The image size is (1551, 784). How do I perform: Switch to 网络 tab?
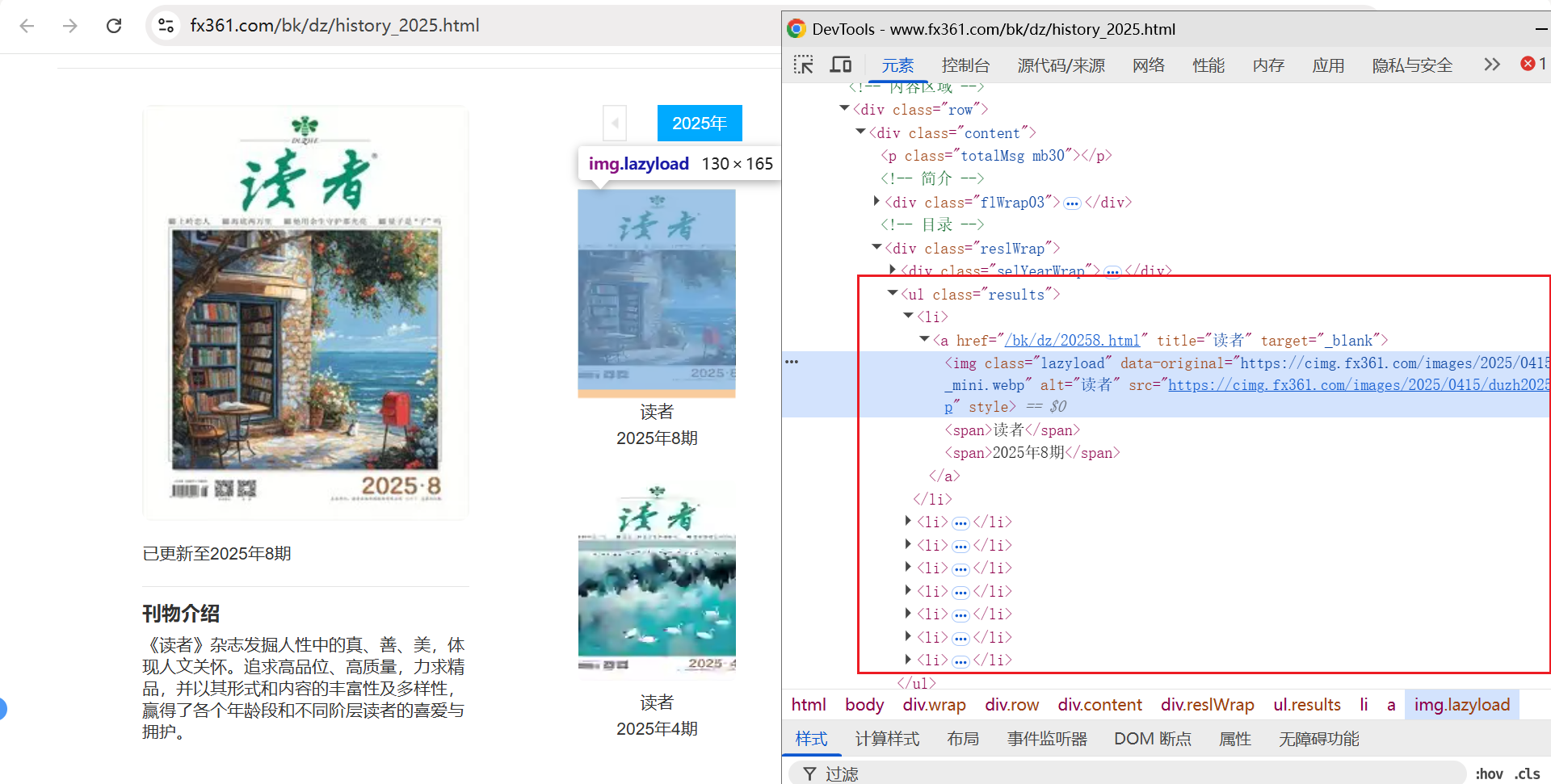pos(1148,65)
